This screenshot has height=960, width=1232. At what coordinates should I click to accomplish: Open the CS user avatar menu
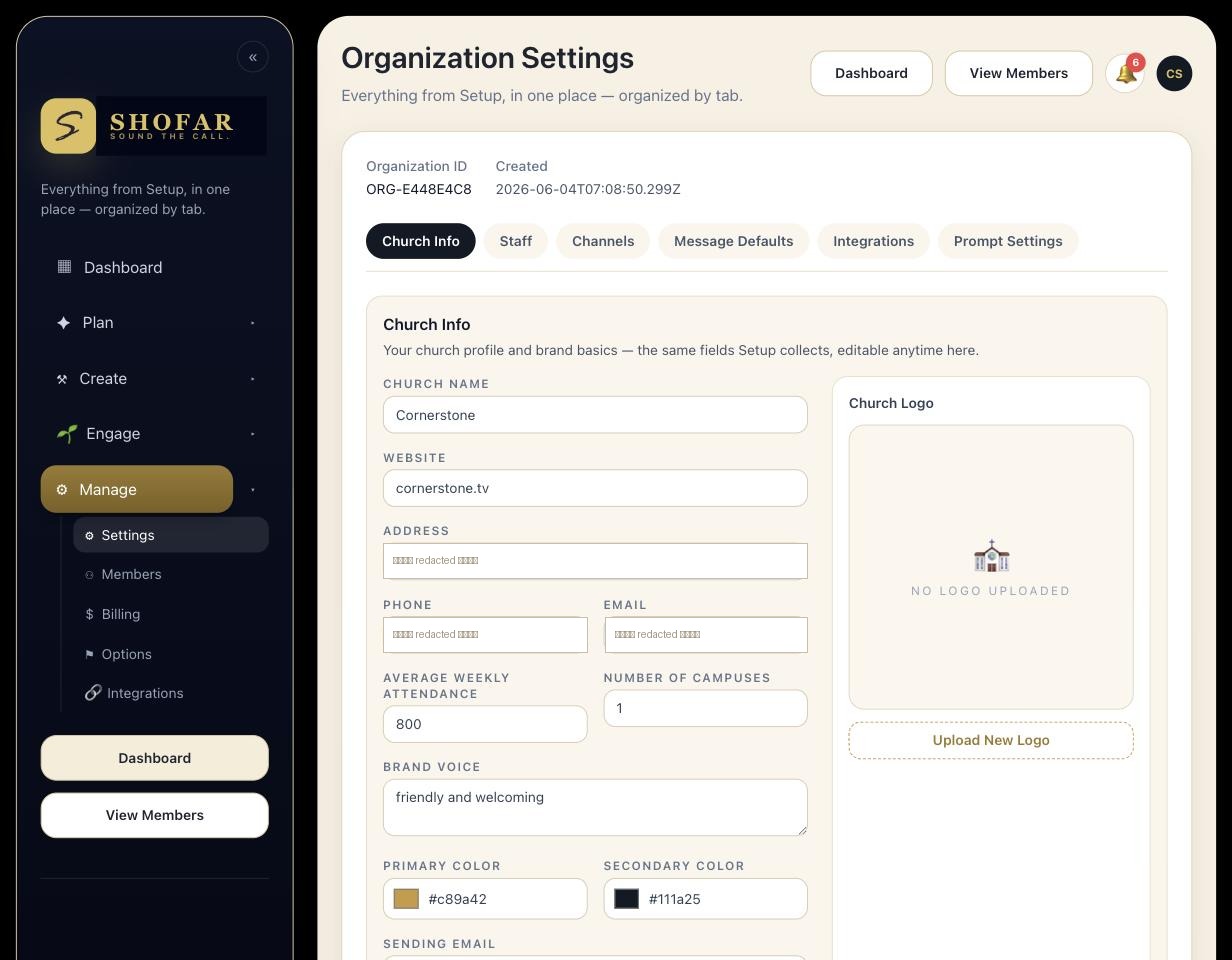(x=1174, y=73)
